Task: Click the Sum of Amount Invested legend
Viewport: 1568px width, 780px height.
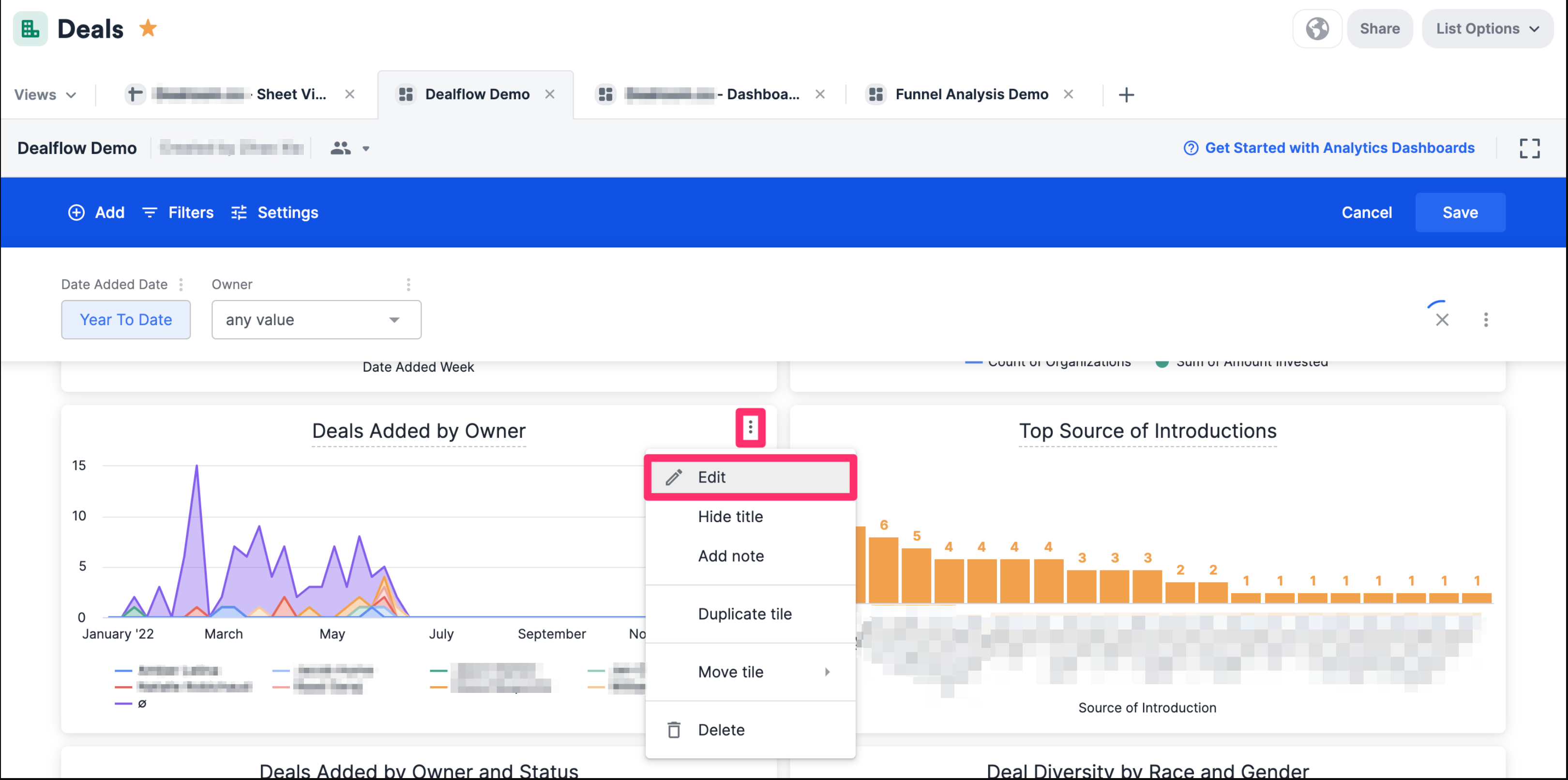Action: 1242,361
